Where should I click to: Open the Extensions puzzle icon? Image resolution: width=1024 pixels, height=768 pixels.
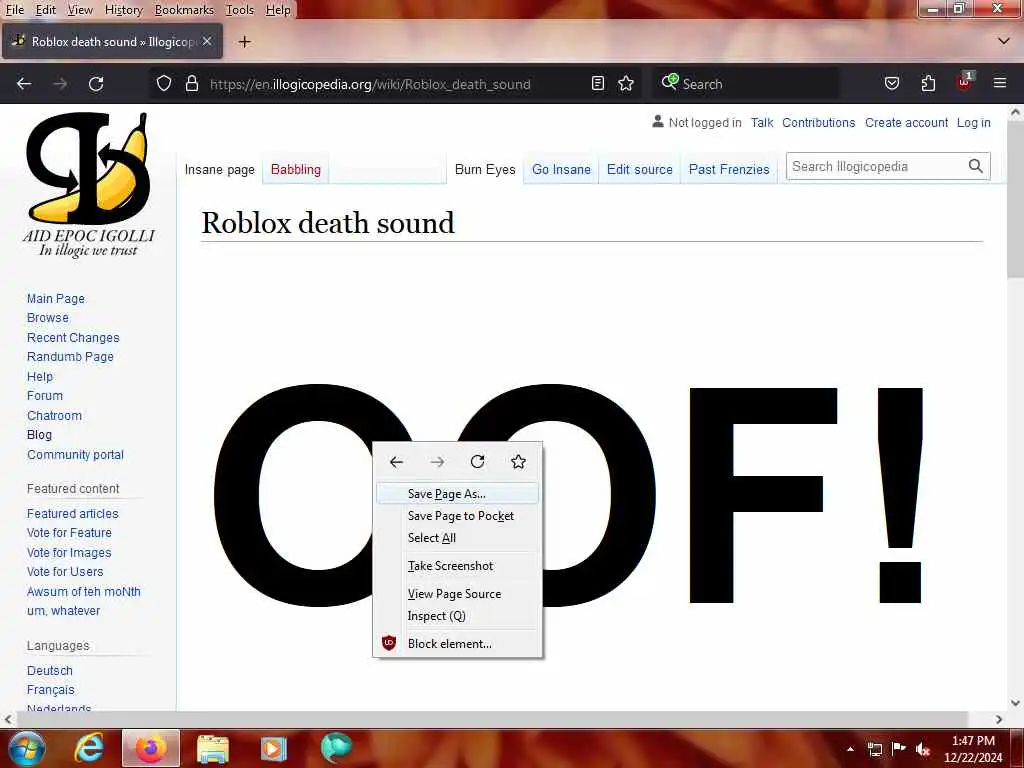point(928,83)
